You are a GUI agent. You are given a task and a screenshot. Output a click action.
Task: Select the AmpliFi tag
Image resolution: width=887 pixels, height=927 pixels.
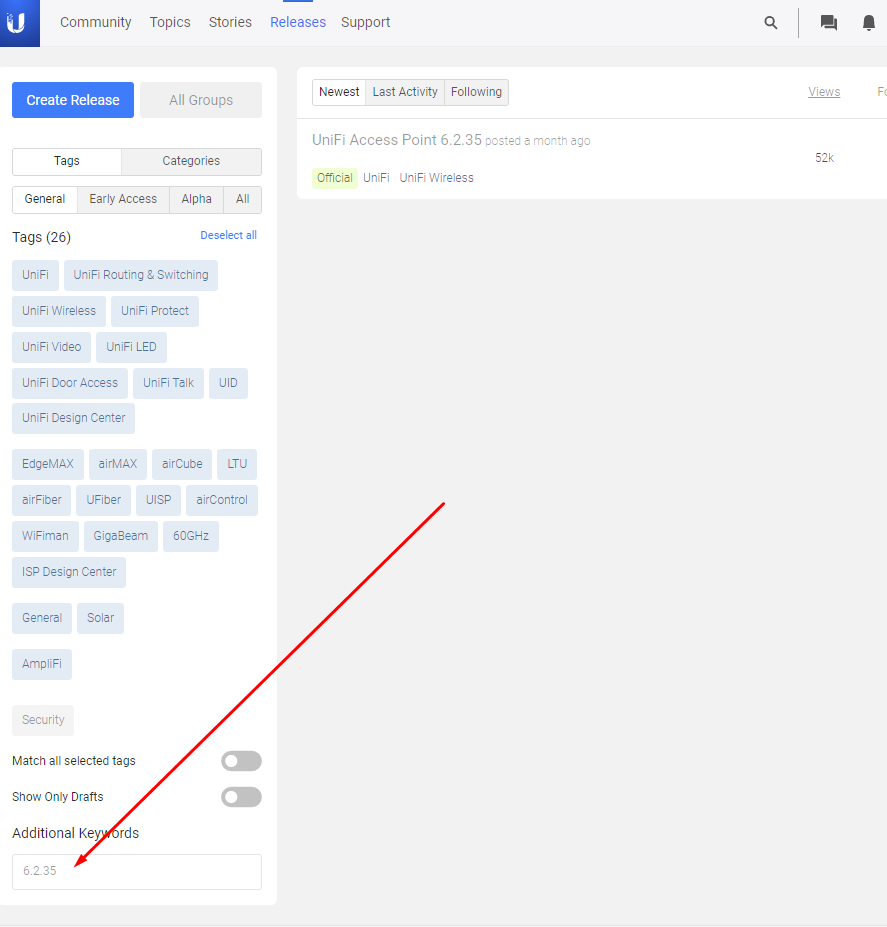[x=42, y=664]
